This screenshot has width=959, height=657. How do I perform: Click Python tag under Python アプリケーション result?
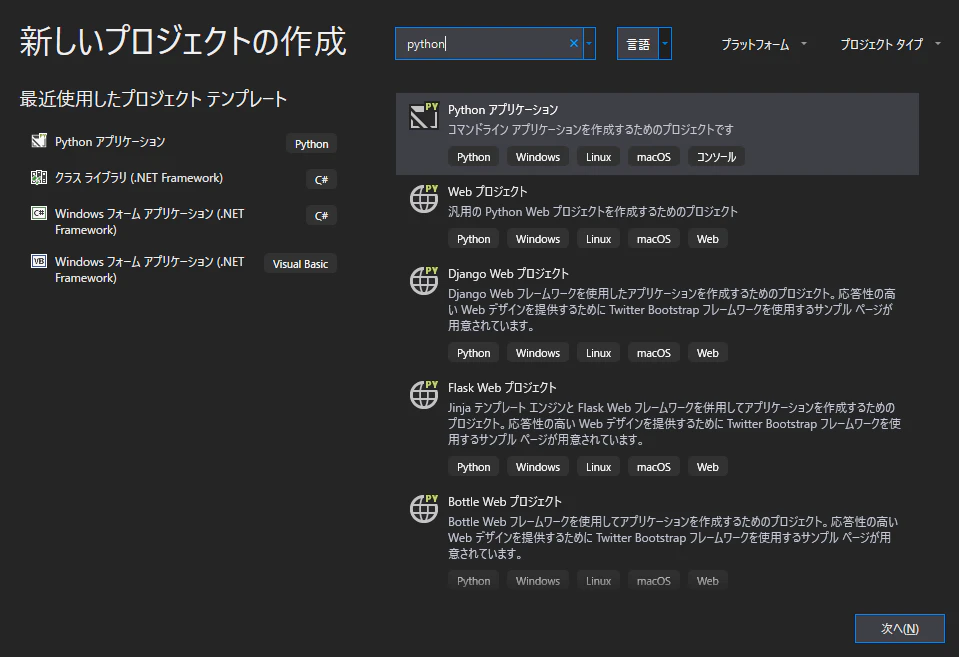point(473,157)
